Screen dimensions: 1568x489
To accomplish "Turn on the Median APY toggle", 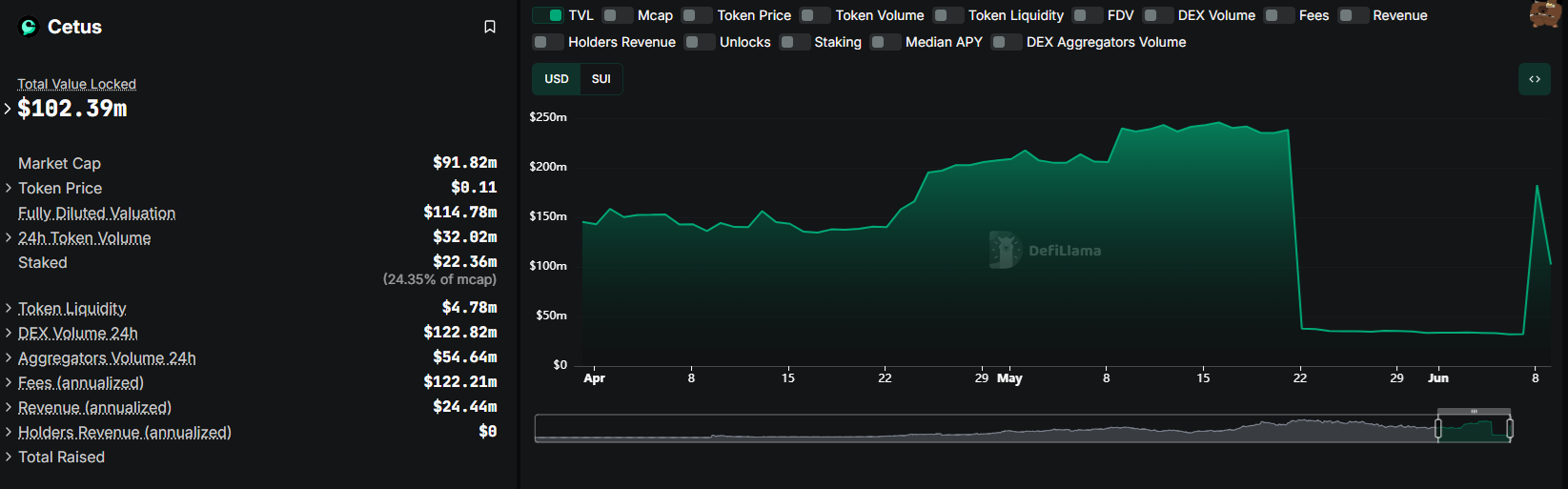I will 886,42.
